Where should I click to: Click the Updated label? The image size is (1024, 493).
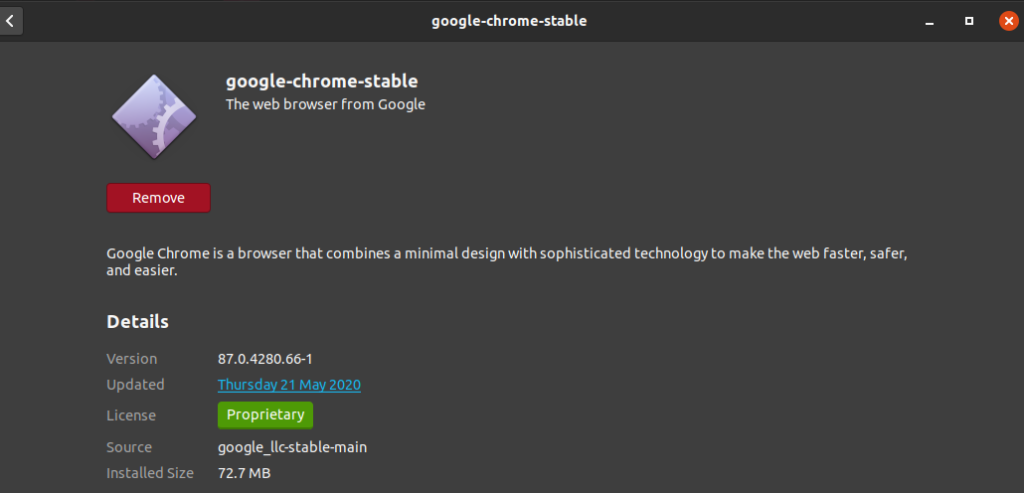[x=136, y=385]
